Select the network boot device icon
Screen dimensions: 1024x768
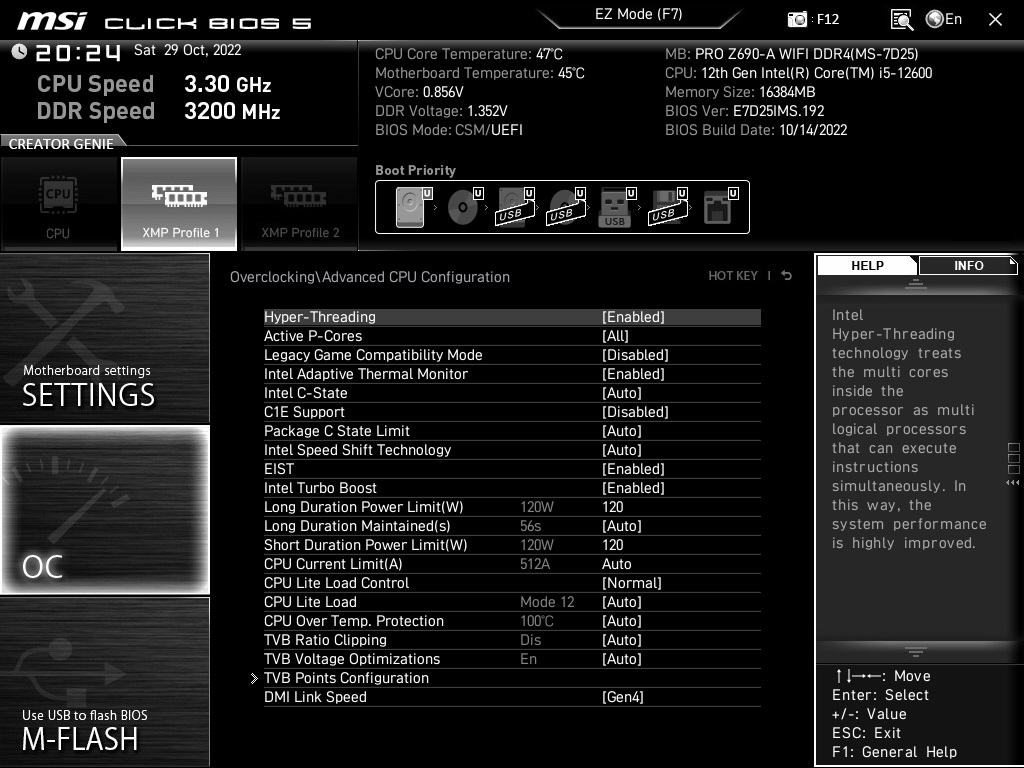tap(720, 207)
